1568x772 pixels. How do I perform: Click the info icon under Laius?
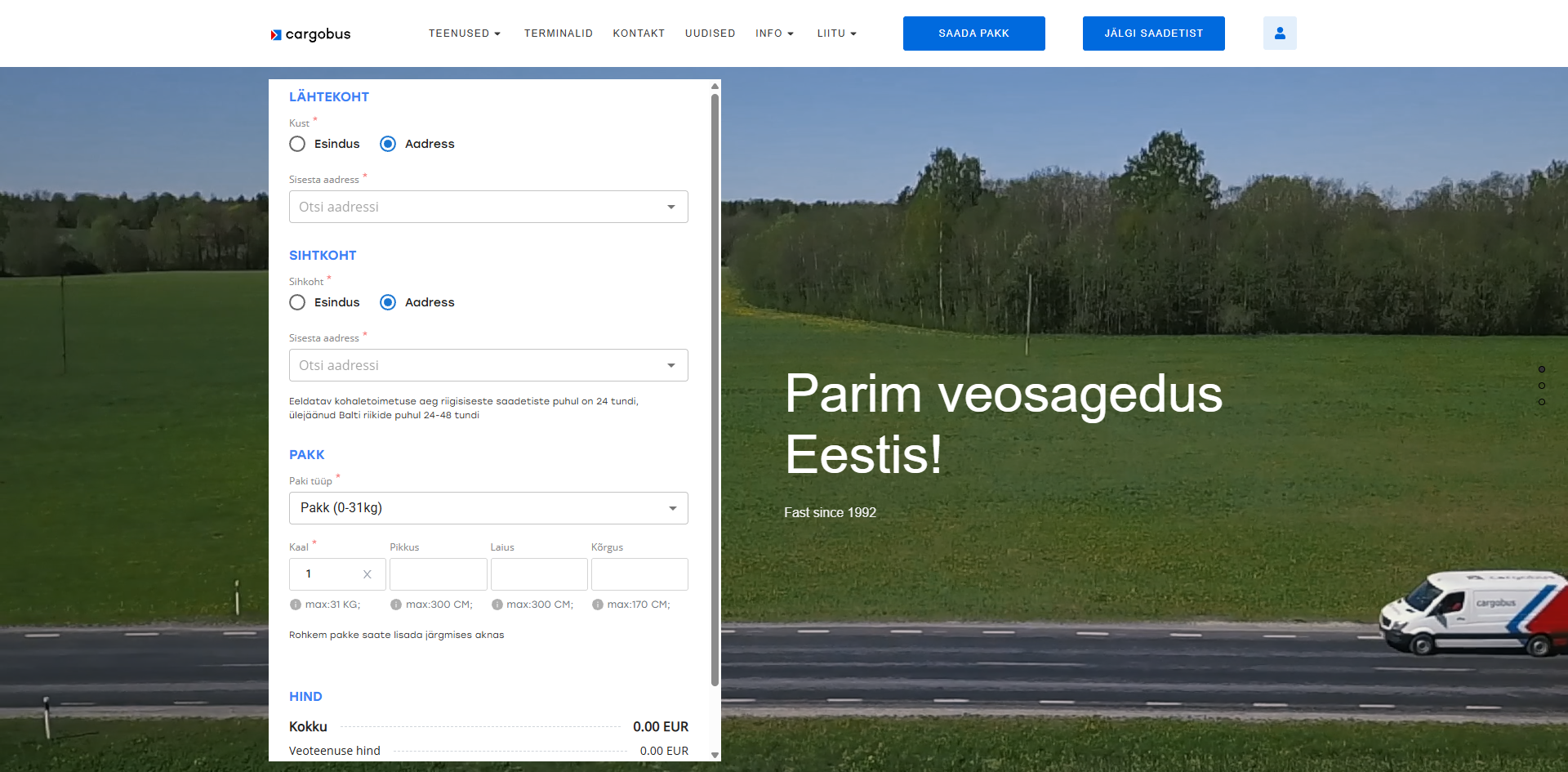coord(497,605)
